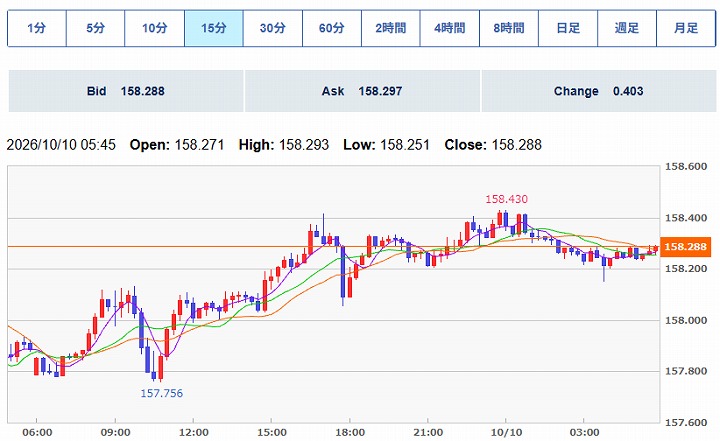The image size is (720, 441).
Task: Show the 日足 daily chart
Action: point(568,28)
